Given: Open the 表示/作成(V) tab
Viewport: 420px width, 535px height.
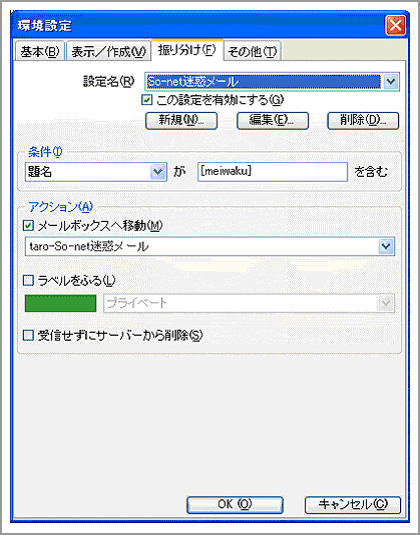Looking at the screenshot, I should point(108,52).
